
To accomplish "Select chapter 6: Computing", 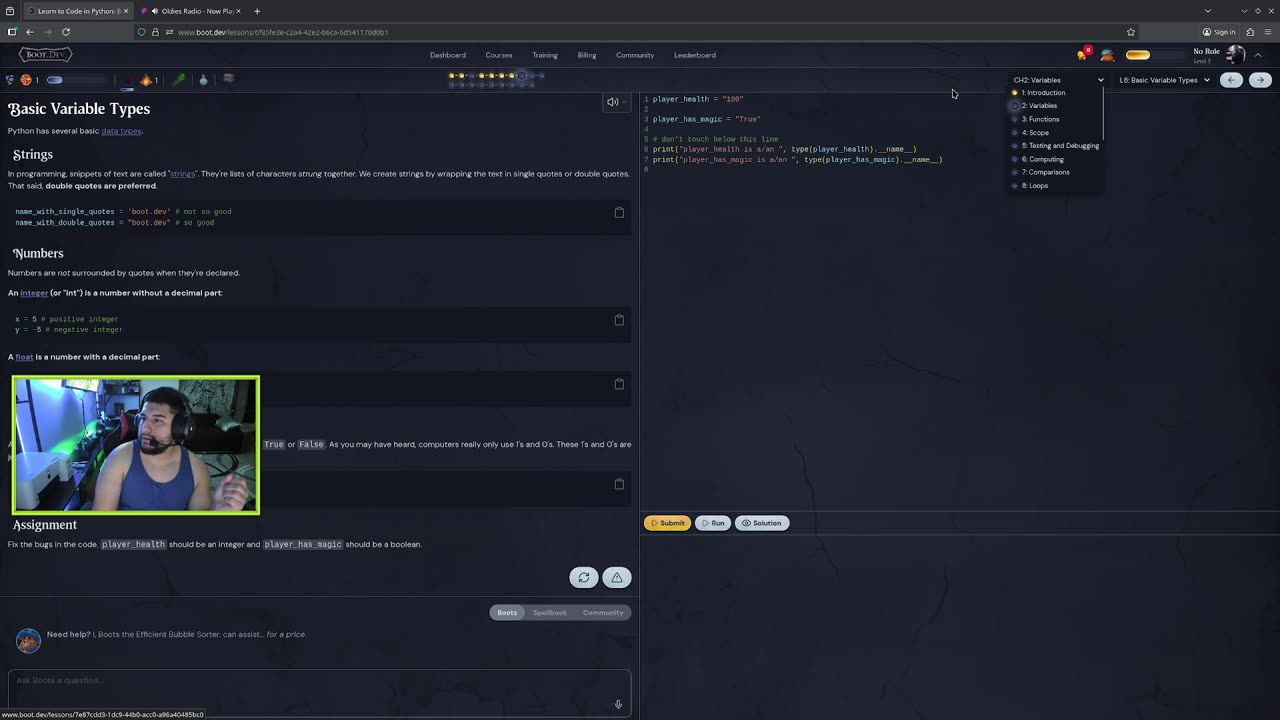I will point(1042,159).
